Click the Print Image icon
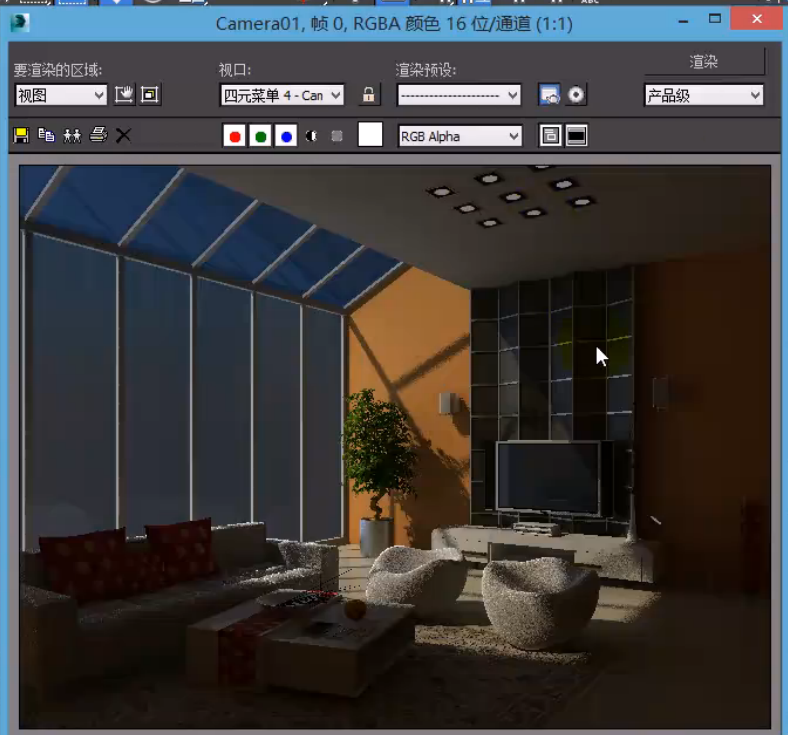Image resolution: width=788 pixels, height=735 pixels. coord(98,135)
